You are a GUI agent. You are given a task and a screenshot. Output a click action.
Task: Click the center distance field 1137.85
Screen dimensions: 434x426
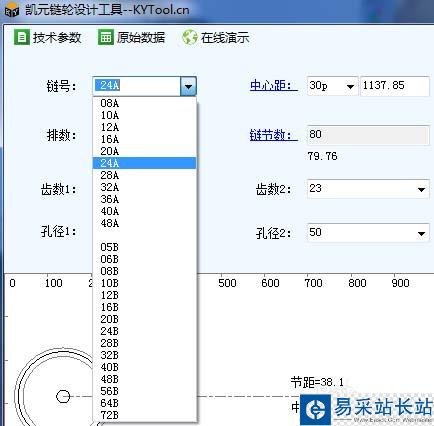pyautogui.click(x=395, y=86)
